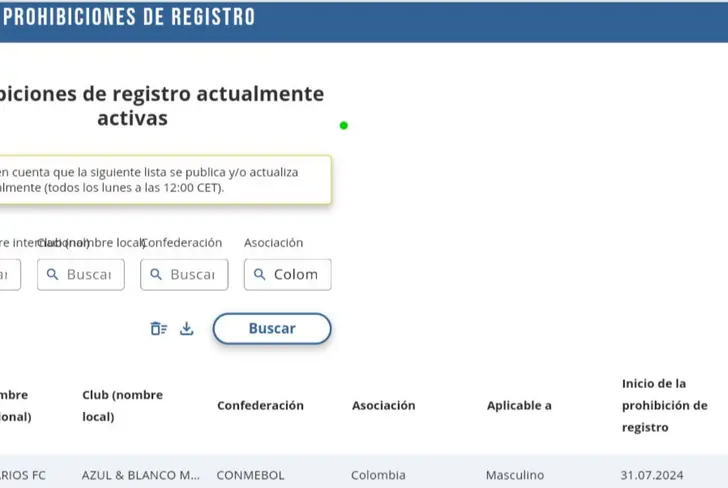
Task: Click the partially visible leftmost search field
Action: point(8,274)
